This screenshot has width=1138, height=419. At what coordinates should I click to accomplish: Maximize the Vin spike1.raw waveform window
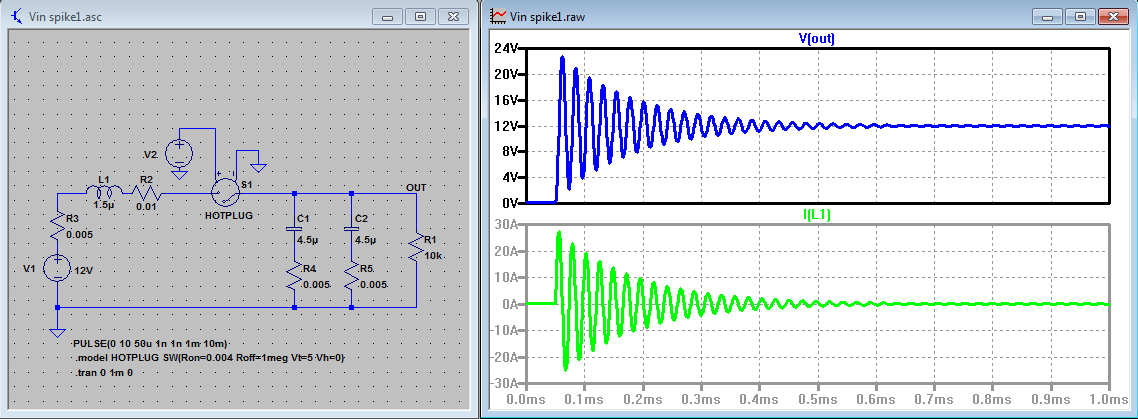pos(1080,17)
